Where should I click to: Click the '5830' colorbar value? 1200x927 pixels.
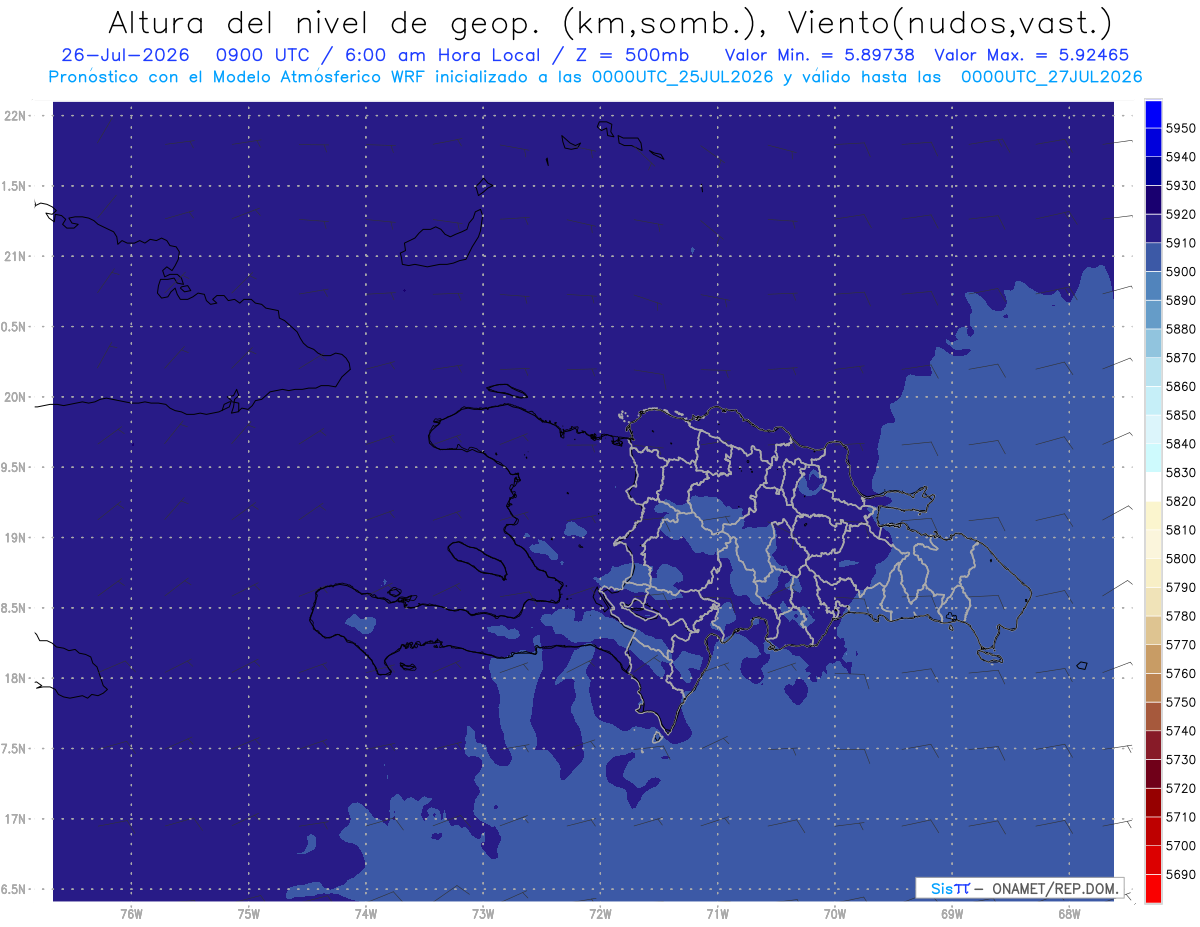click(1180, 472)
